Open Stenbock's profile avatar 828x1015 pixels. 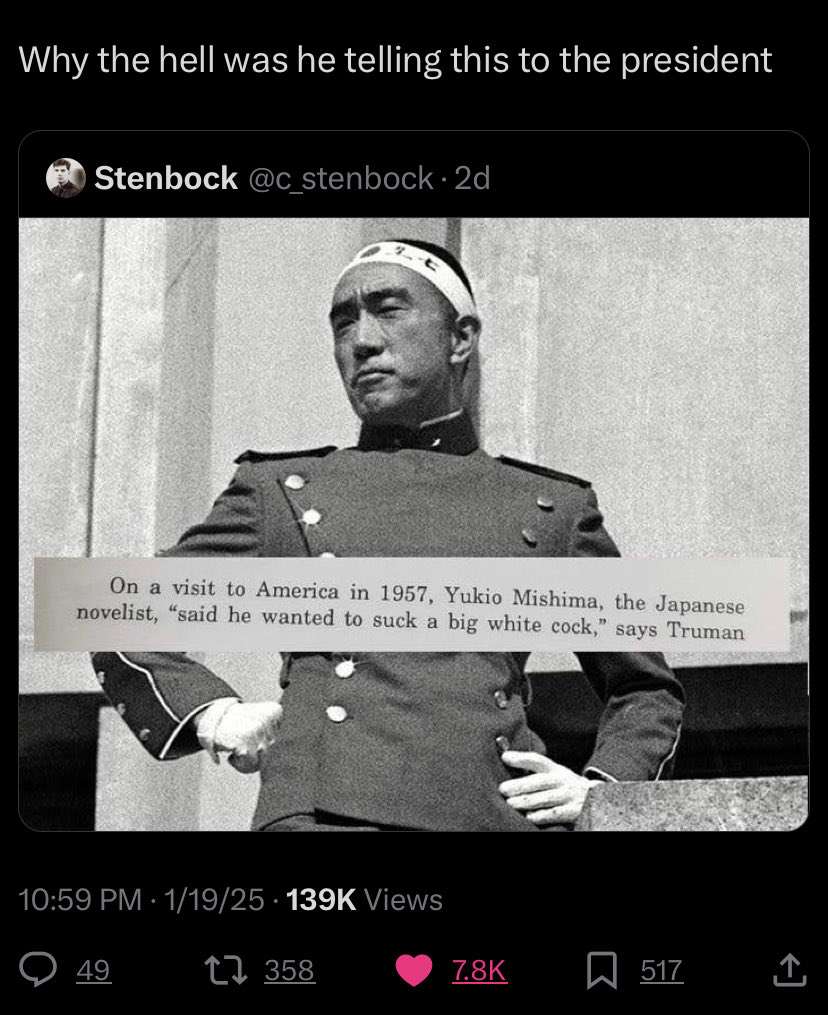pyautogui.click(x=65, y=177)
